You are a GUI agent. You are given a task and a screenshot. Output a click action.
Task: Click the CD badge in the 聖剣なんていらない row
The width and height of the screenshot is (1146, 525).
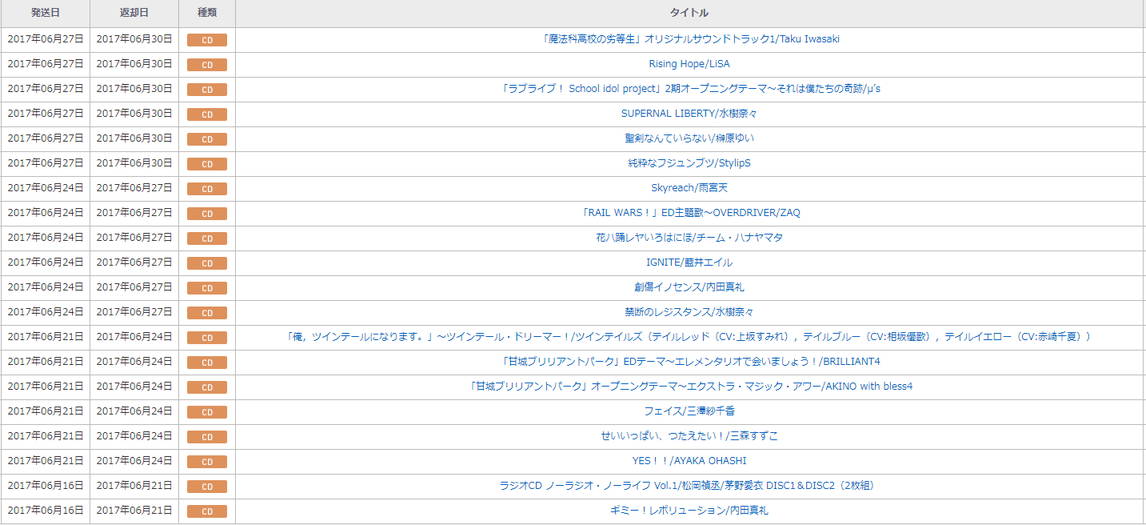pyautogui.click(x=207, y=139)
